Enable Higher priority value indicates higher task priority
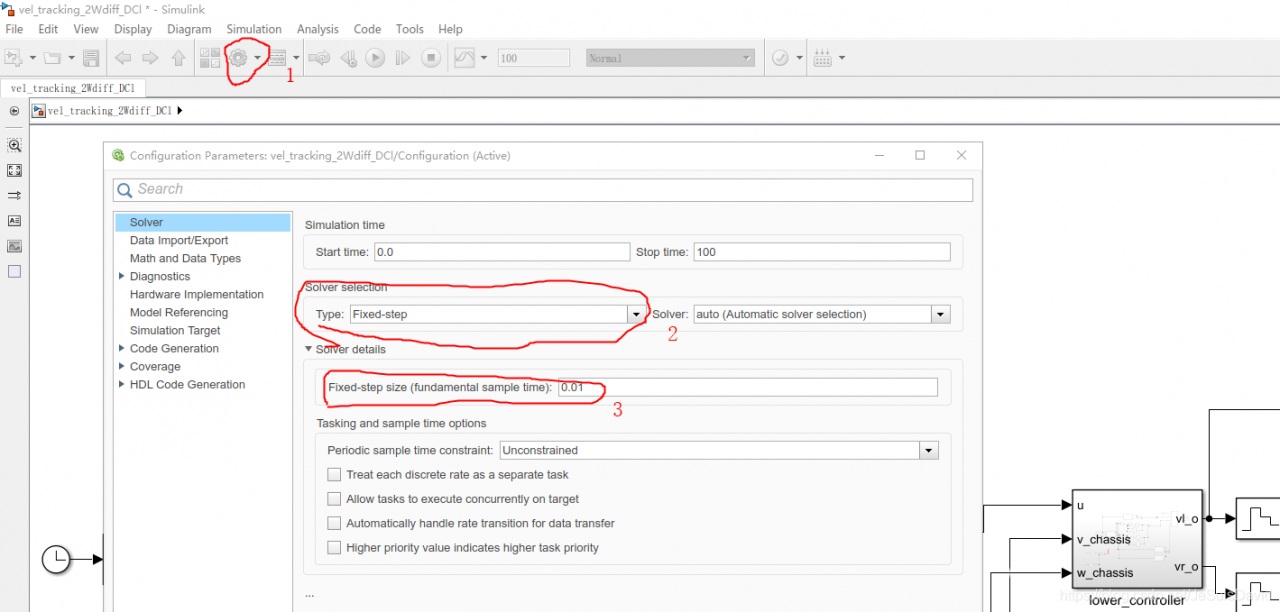This screenshot has height=612, width=1280. [x=334, y=547]
